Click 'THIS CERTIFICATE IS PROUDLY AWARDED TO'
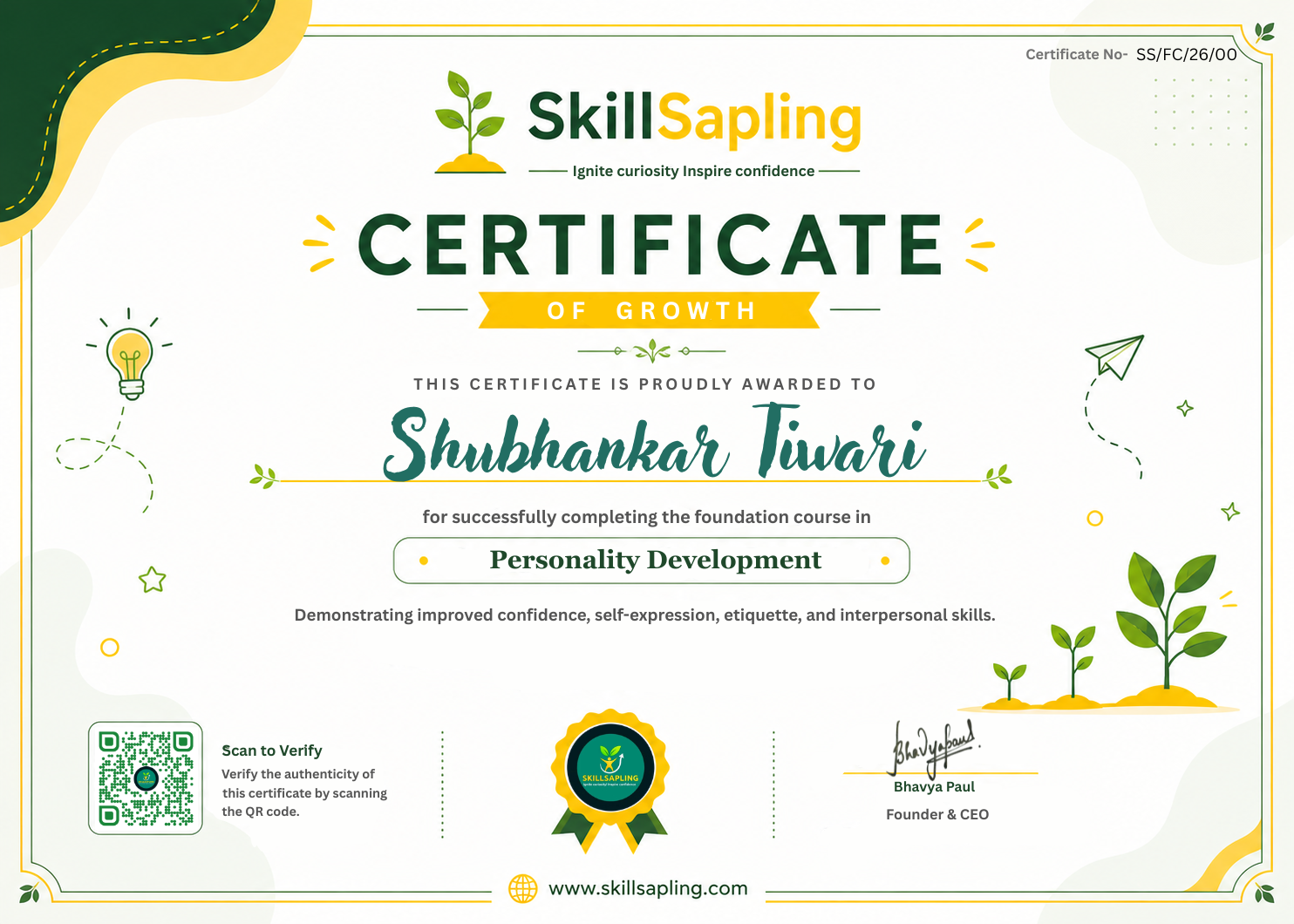This screenshot has width=1294, height=924. click(645, 384)
